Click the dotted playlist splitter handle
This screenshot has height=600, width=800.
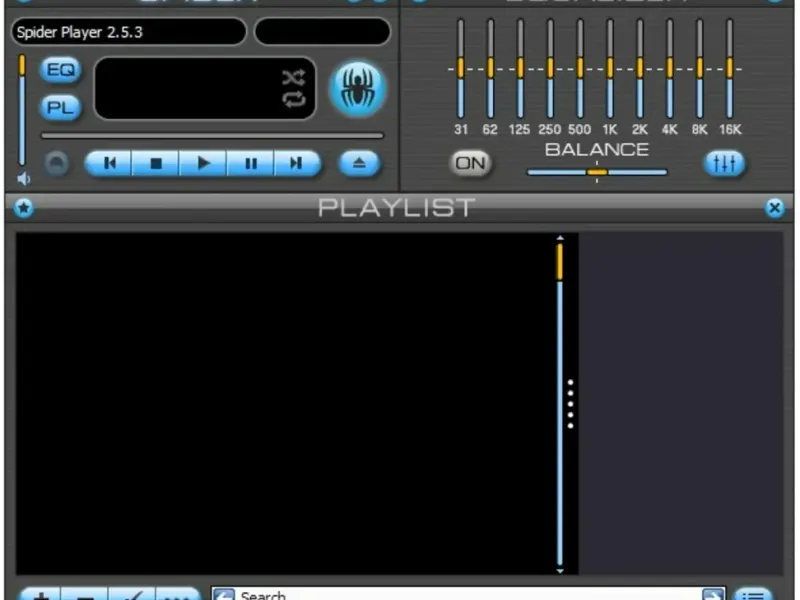click(x=570, y=404)
